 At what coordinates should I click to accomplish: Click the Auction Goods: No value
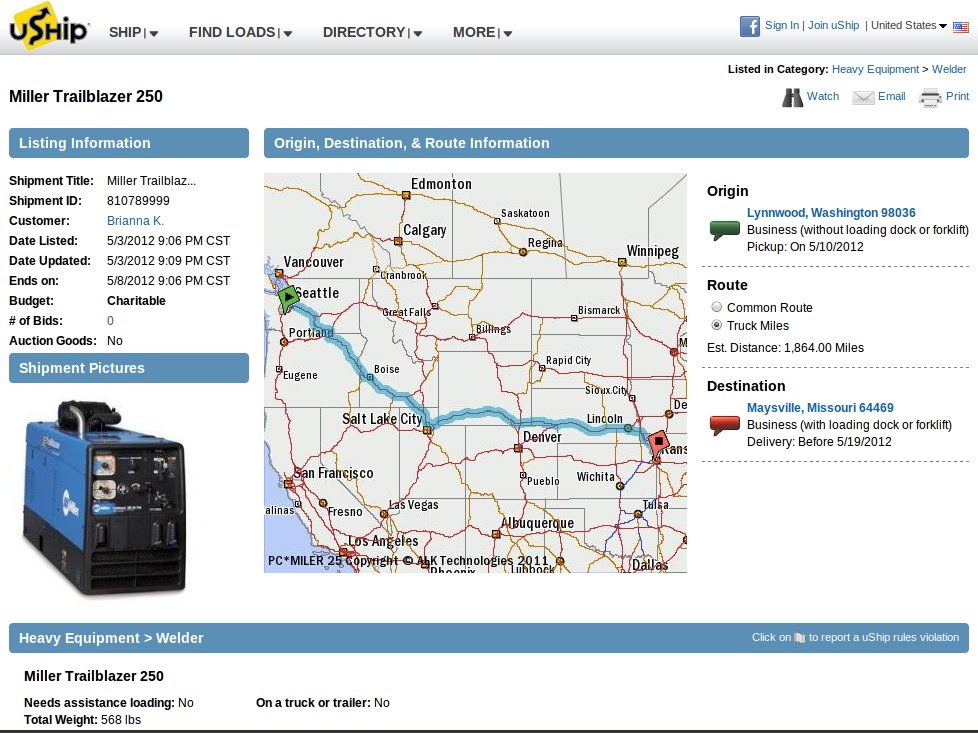pos(115,341)
